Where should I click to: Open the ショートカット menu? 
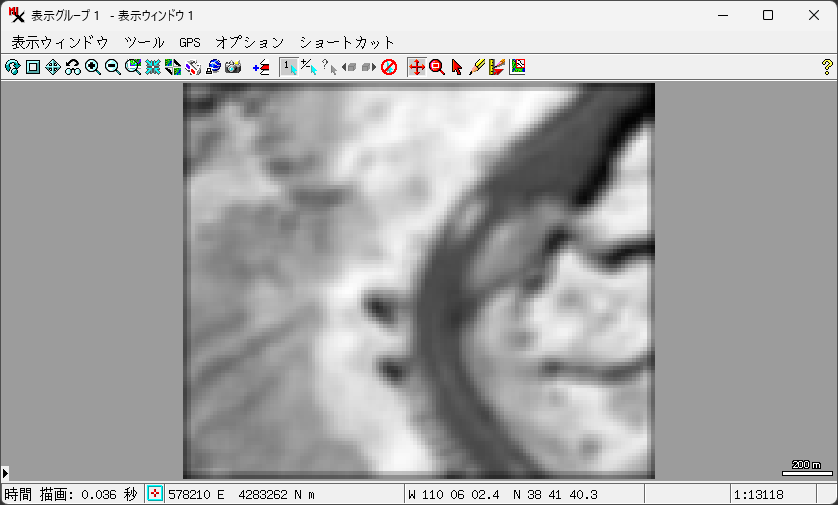(347, 42)
